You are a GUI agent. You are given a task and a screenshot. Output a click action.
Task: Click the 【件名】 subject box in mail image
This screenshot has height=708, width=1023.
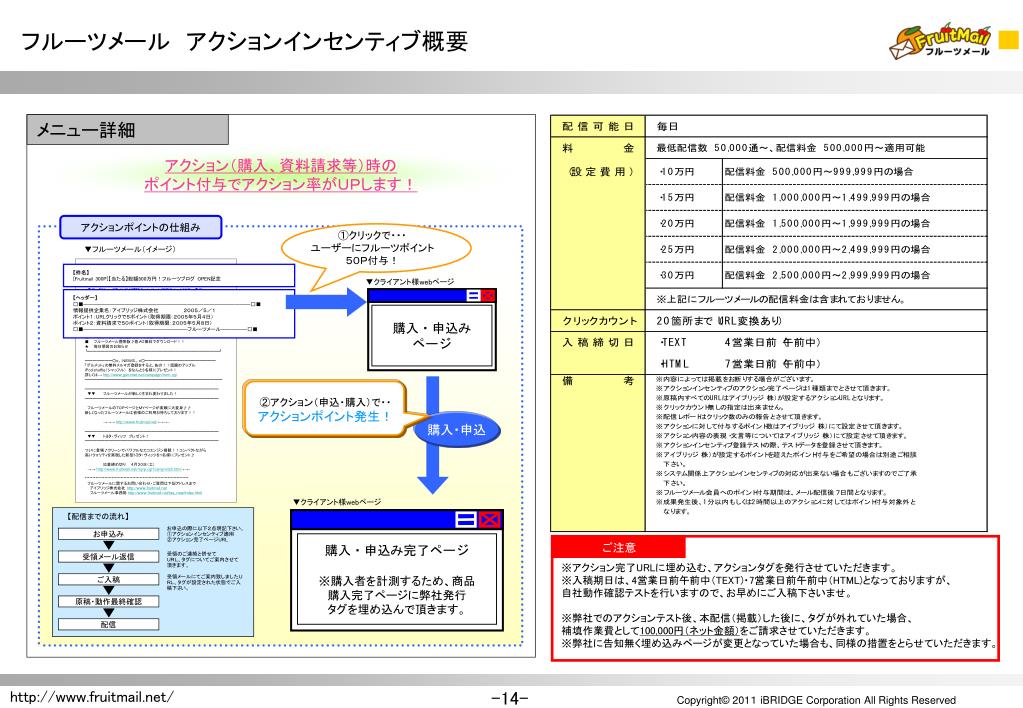point(179,275)
